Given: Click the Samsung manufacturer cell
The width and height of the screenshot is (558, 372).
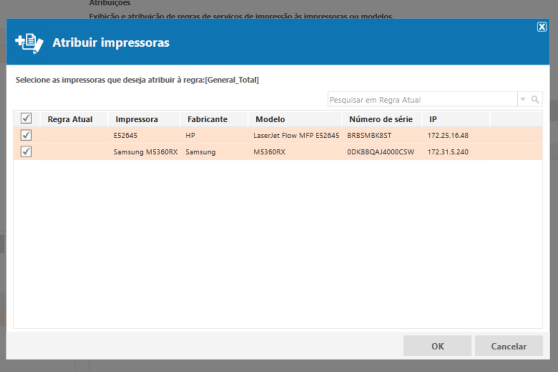Looking at the screenshot, I should click(200, 152).
